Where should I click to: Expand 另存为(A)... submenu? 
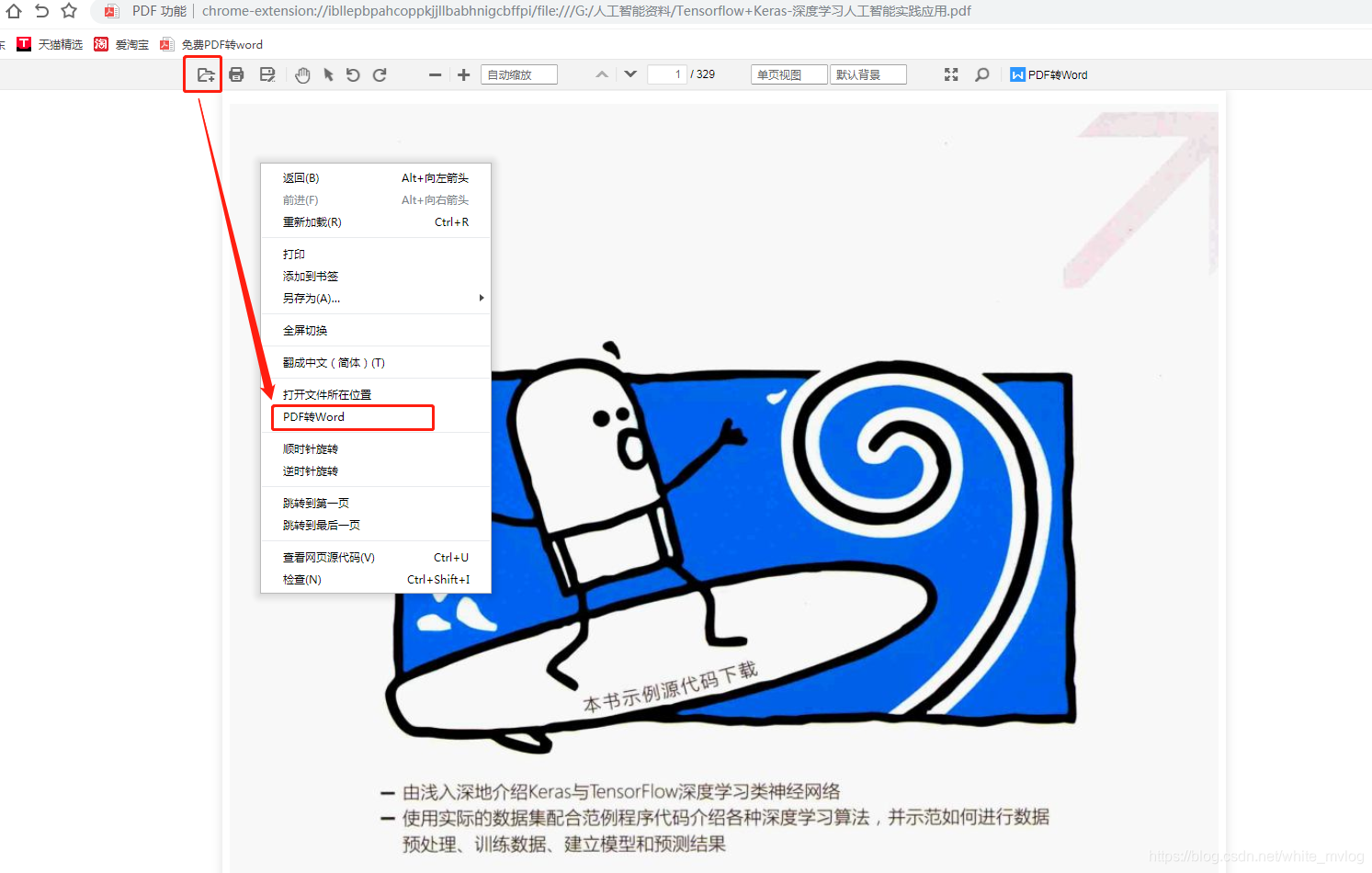tap(376, 299)
